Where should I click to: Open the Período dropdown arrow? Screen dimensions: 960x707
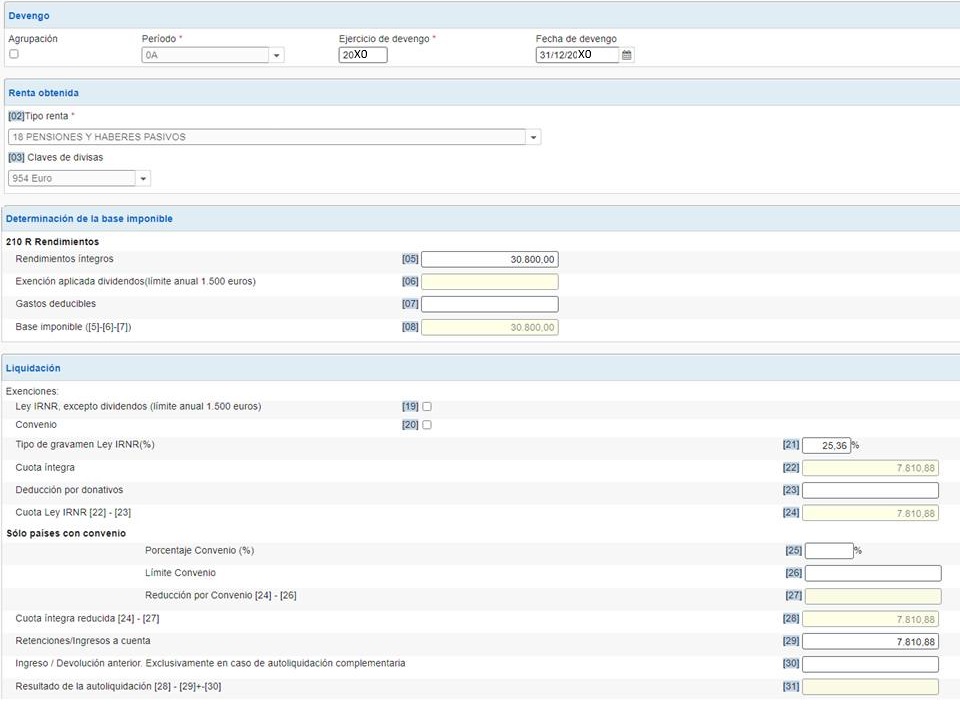277,55
